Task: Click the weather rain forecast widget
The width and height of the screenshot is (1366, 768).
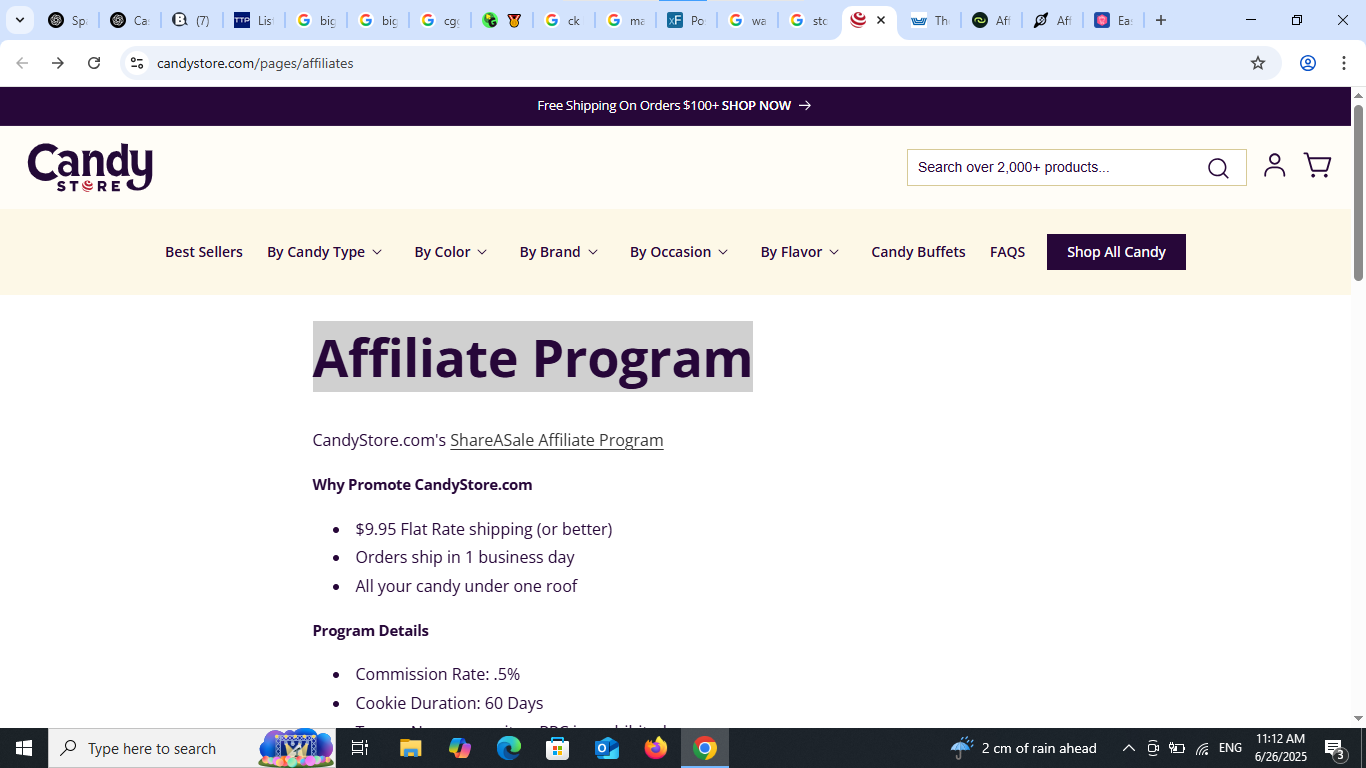Action: click(1023, 748)
